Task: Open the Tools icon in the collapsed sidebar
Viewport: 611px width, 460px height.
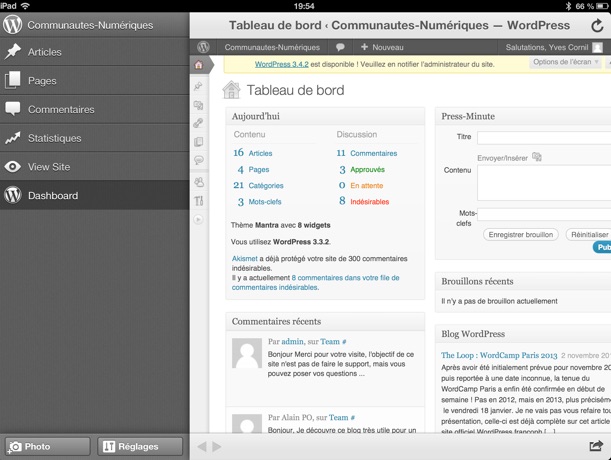Action: point(199,201)
